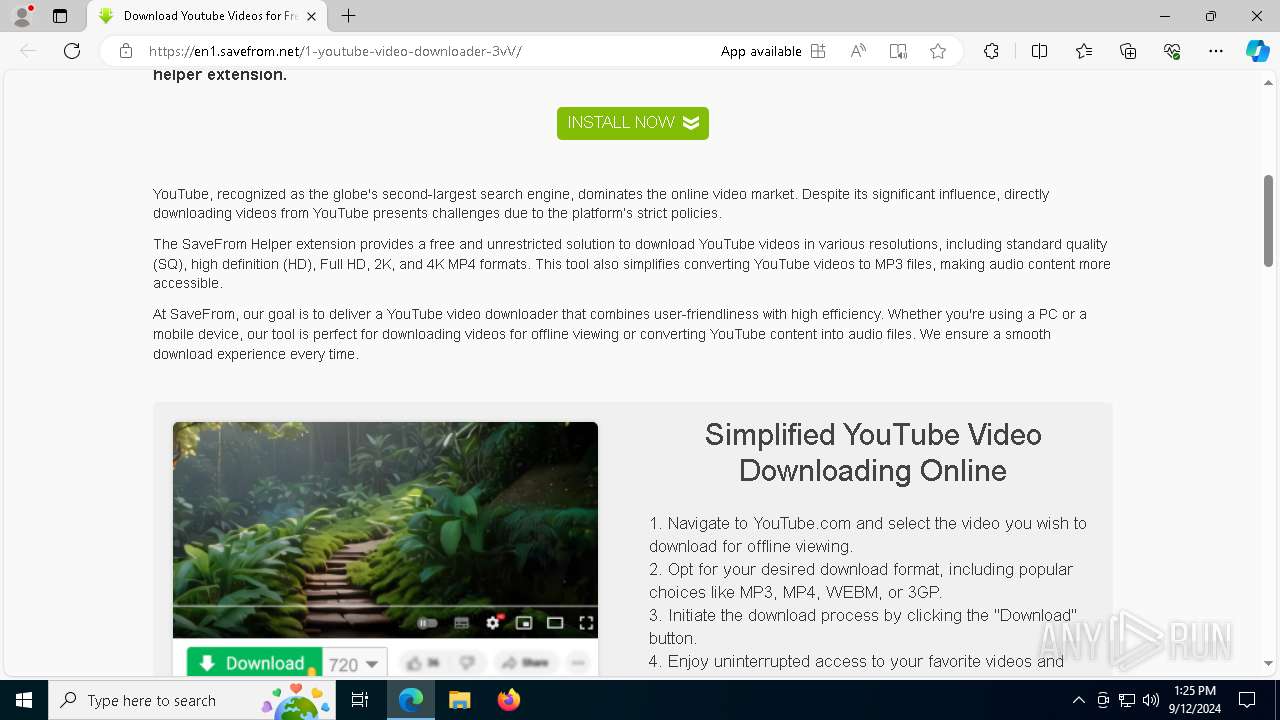Expand the 720 quality dropdown
Viewport: 1280px width, 720px height.
tap(354, 664)
